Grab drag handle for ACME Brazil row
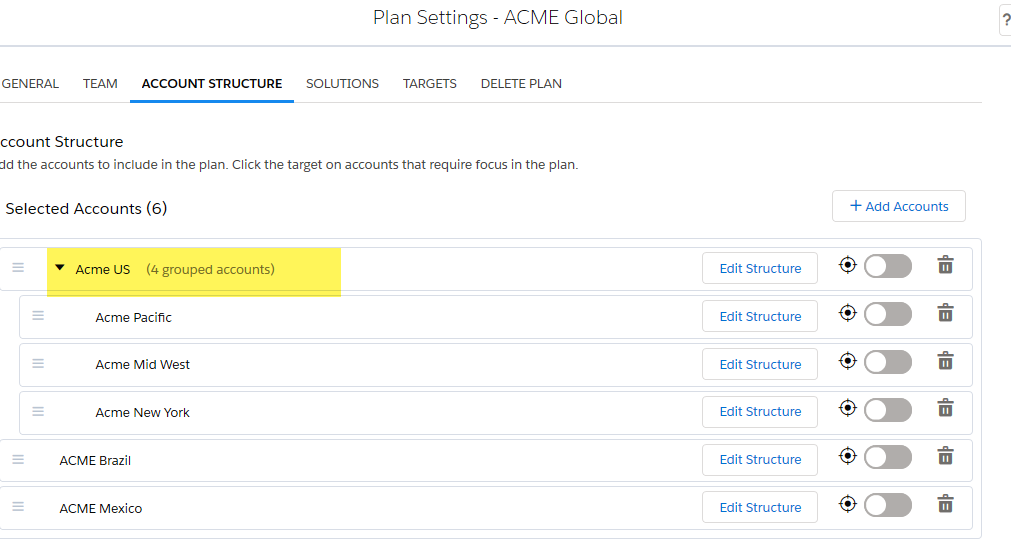The image size is (1011, 557). [18, 460]
